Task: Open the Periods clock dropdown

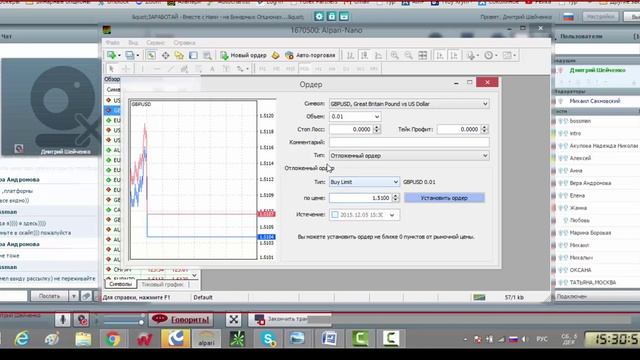Action: [491, 55]
